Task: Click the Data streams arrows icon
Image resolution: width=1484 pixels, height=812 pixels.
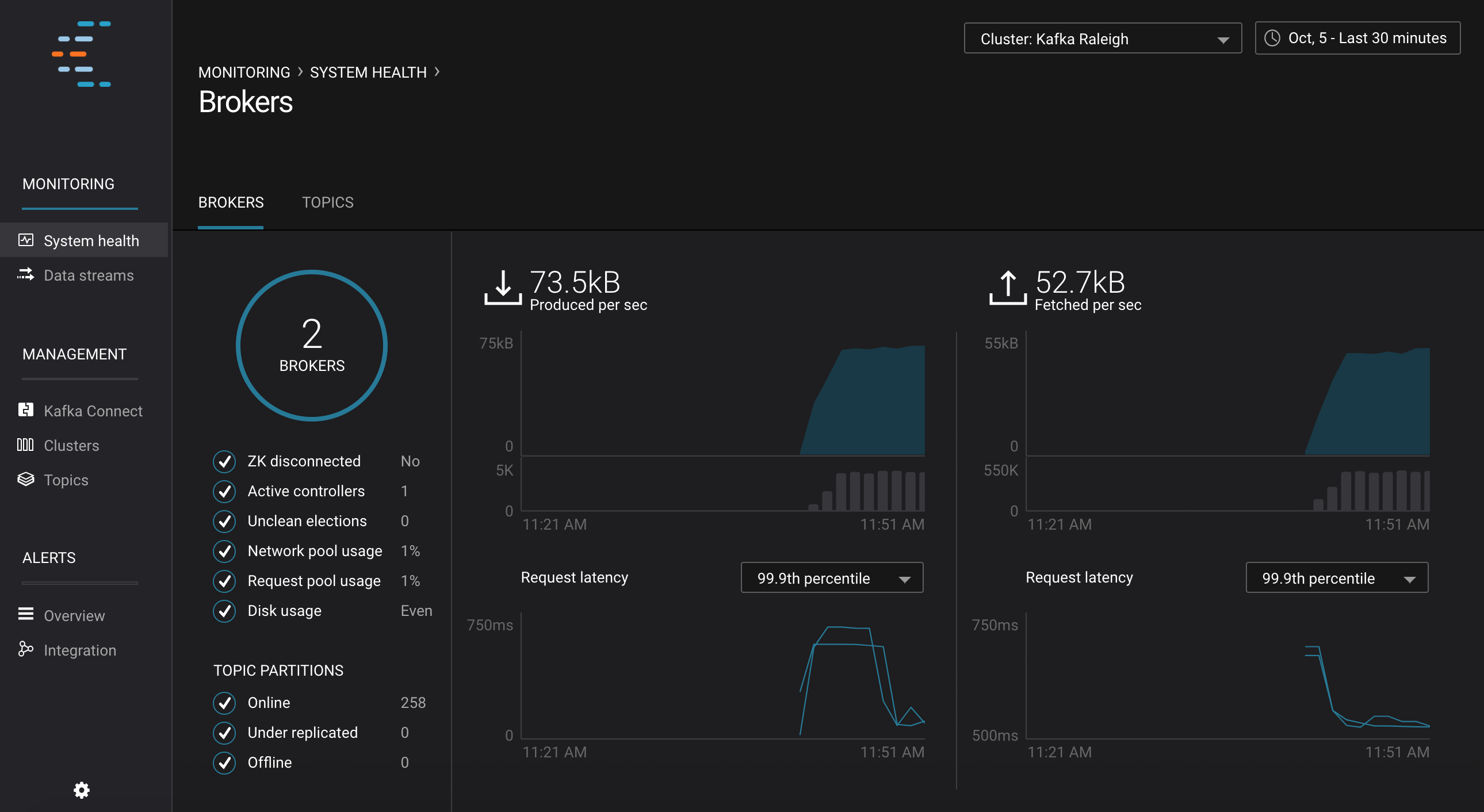Action: click(x=26, y=275)
